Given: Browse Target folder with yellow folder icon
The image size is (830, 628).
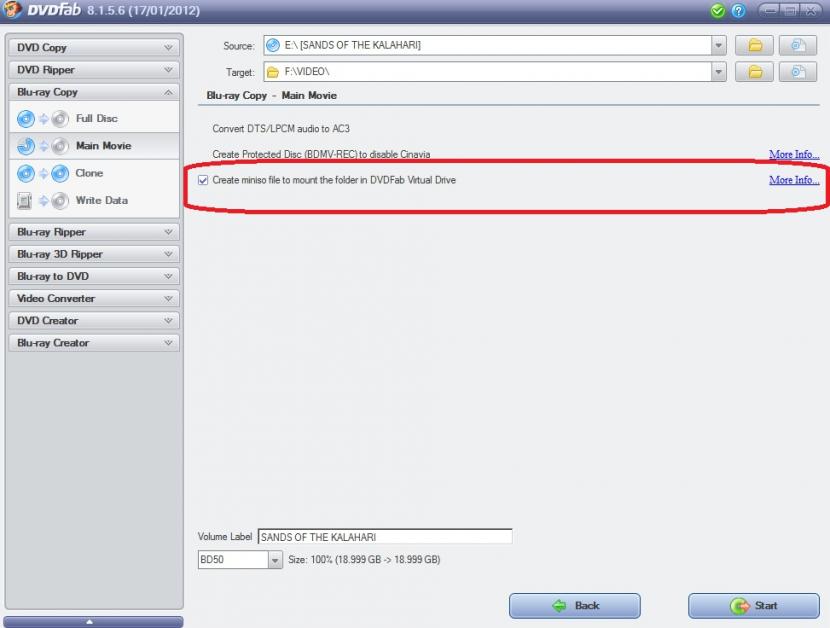Looking at the screenshot, I should click(754, 71).
